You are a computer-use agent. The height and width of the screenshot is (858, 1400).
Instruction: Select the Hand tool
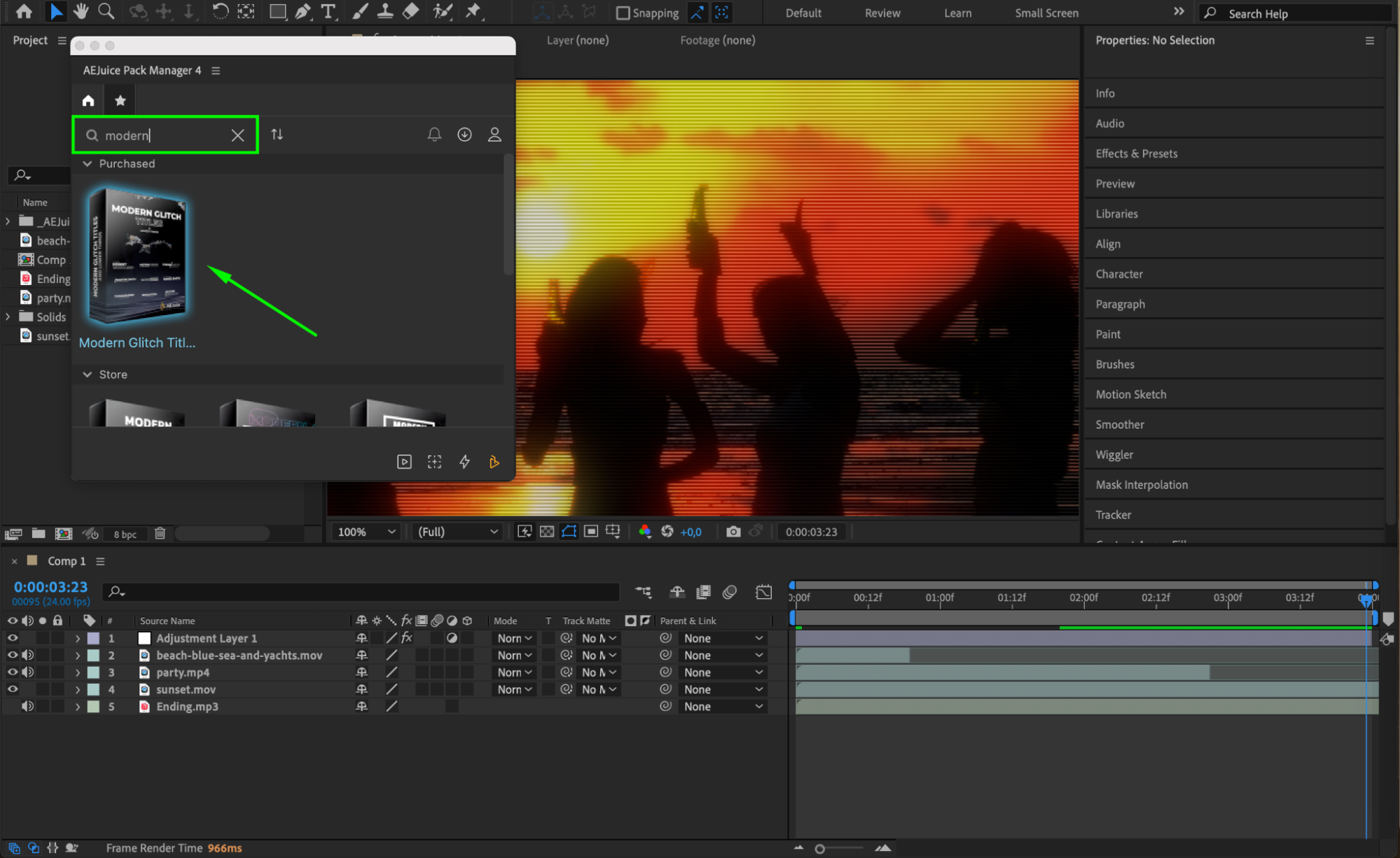[x=81, y=11]
